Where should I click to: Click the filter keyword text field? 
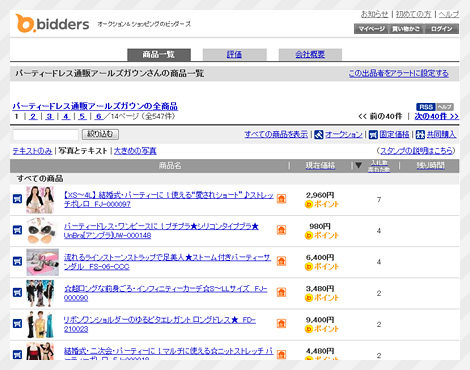pos(45,135)
